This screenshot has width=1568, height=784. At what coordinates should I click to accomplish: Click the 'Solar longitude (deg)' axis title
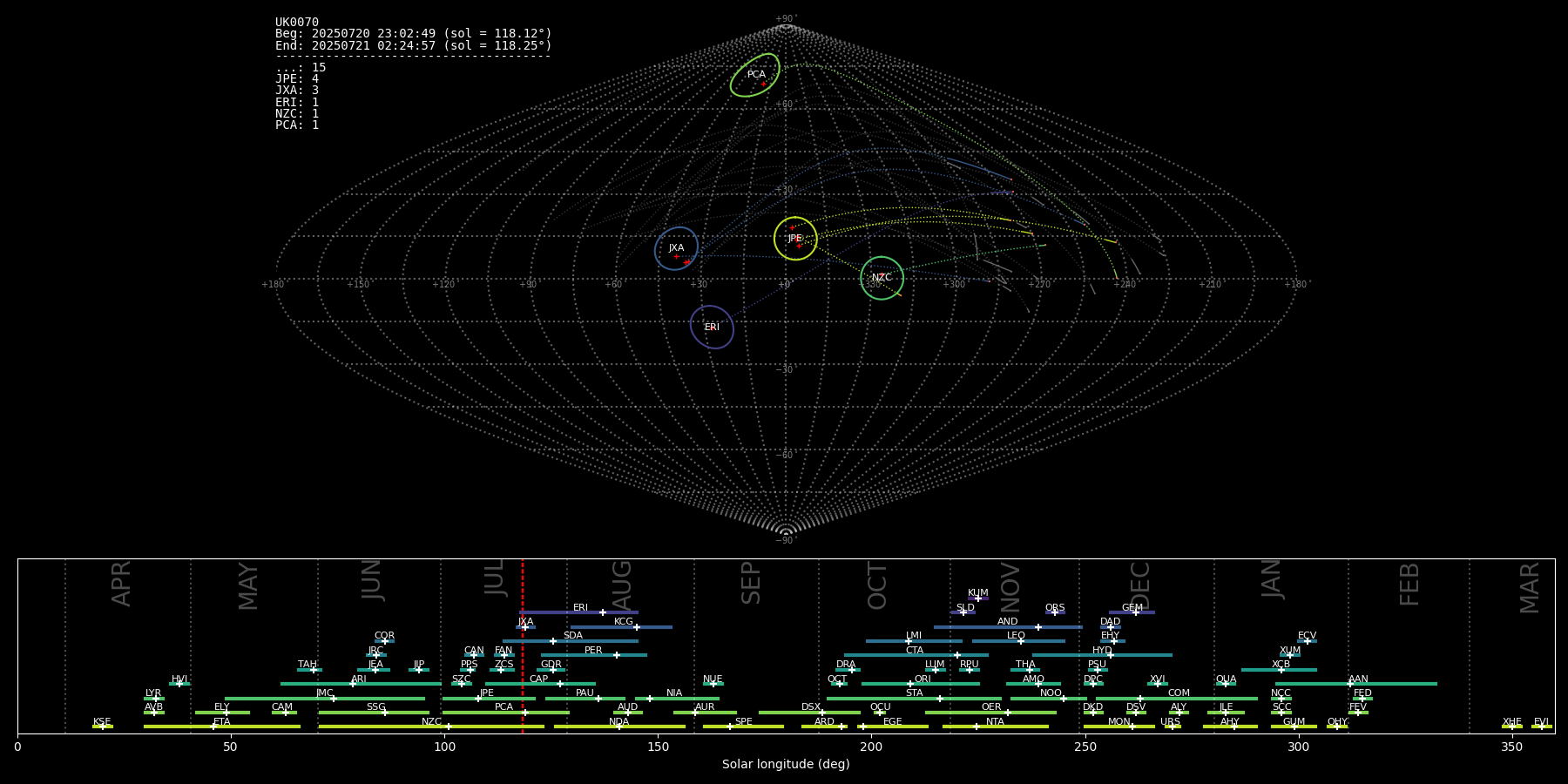pos(786,764)
